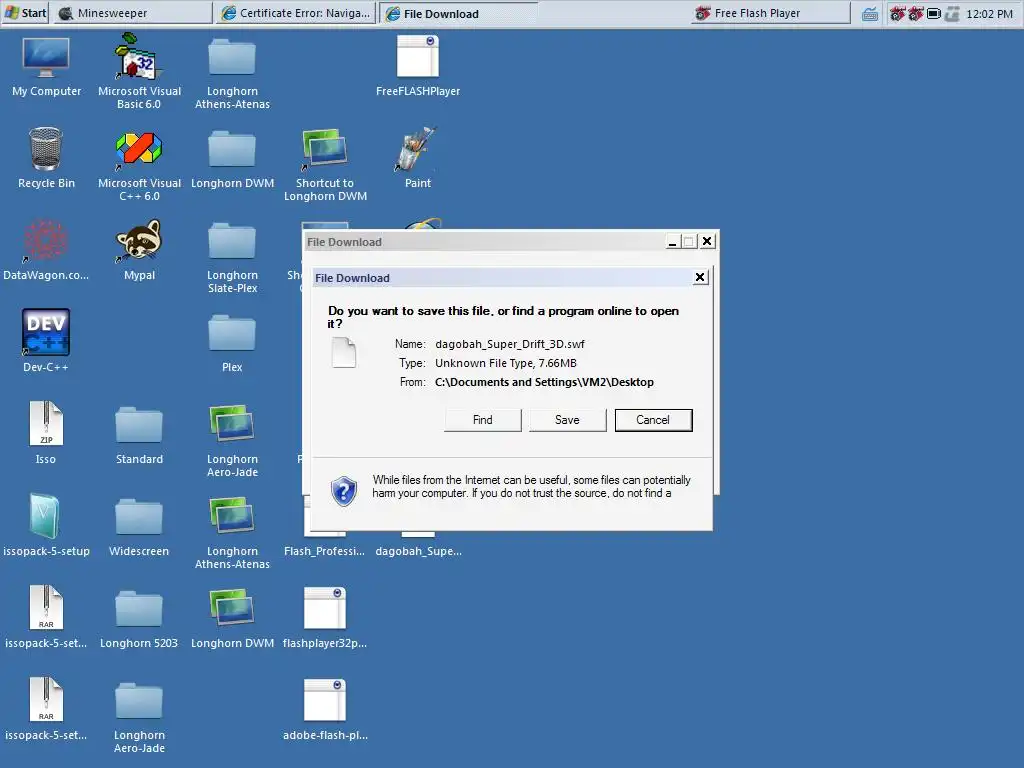
Task: Click the Find button in File Download
Action: click(483, 420)
